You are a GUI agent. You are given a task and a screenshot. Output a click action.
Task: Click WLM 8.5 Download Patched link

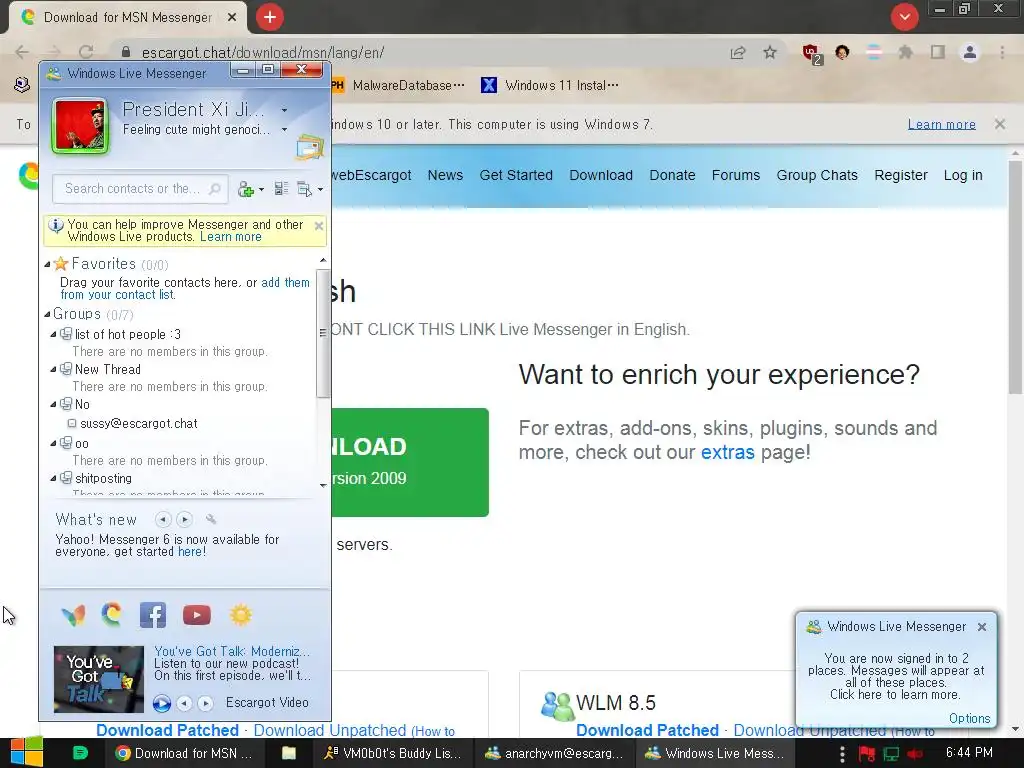point(647,730)
